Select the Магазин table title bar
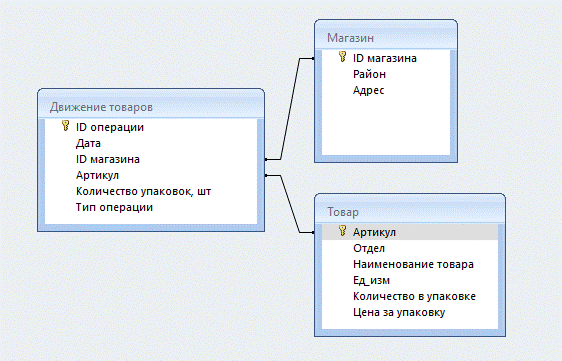 386,35
